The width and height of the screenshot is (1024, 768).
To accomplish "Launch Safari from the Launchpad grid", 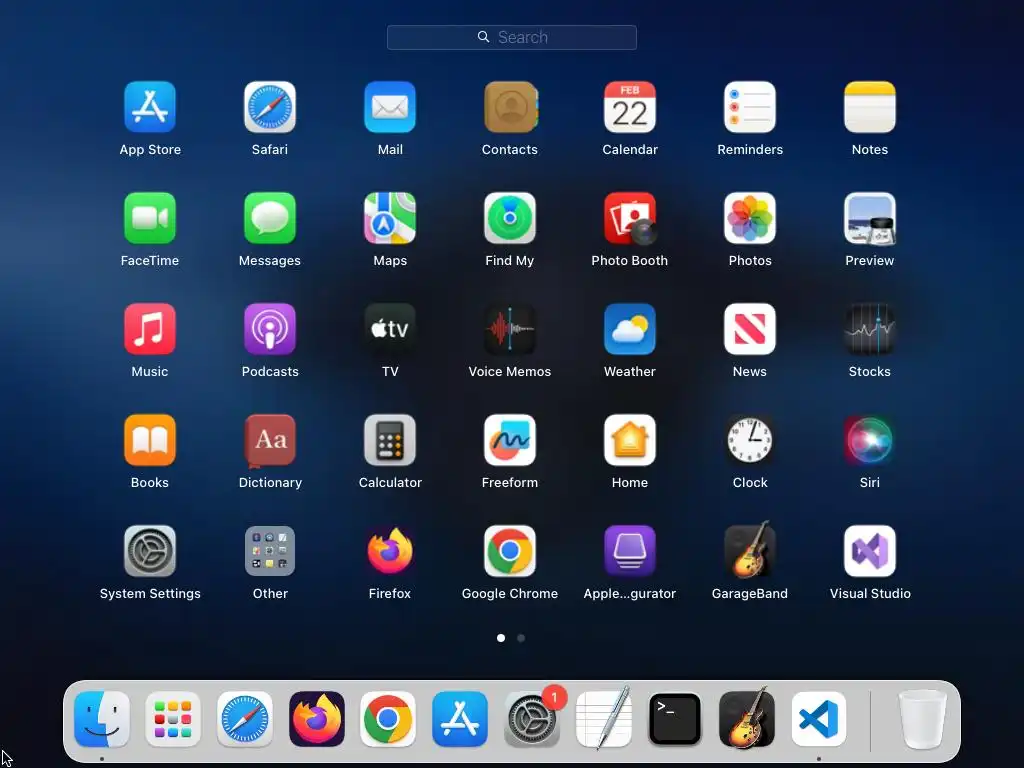I will tap(270, 107).
